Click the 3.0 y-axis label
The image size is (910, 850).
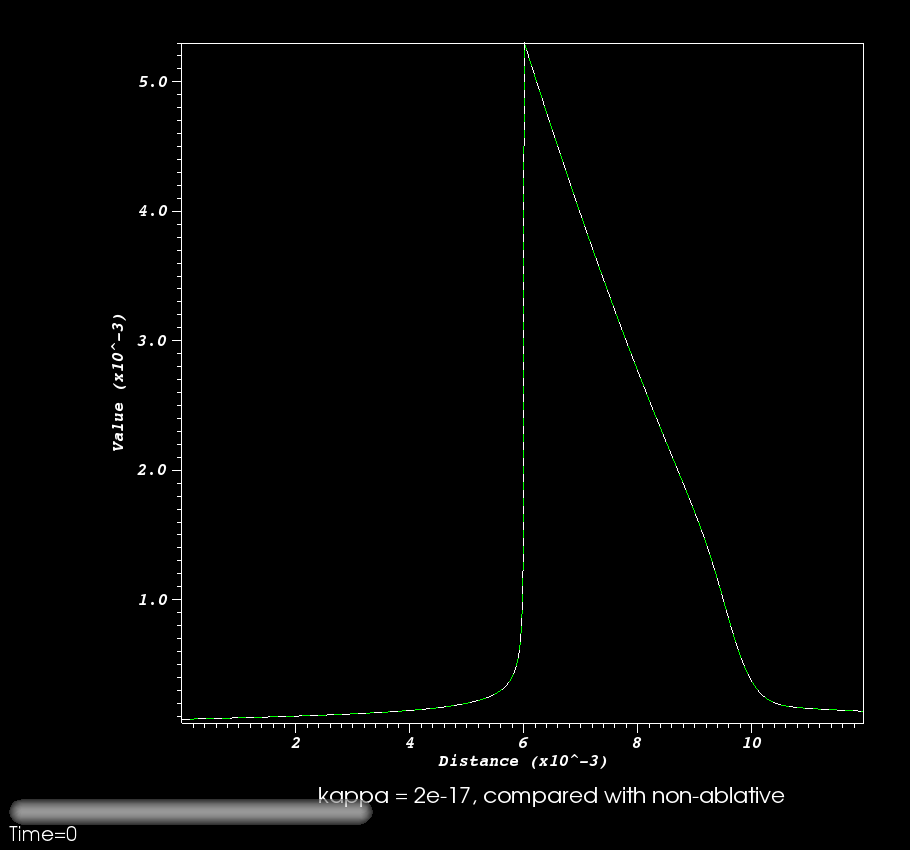pos(153,341)
